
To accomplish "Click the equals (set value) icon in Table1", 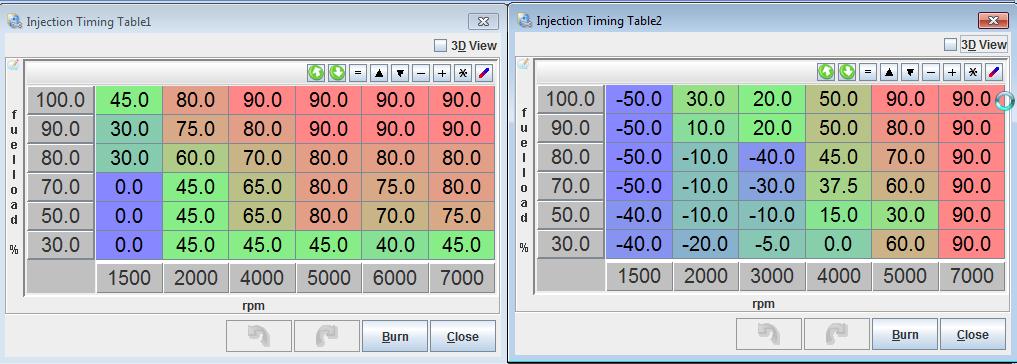I will [x=358, y=73].
